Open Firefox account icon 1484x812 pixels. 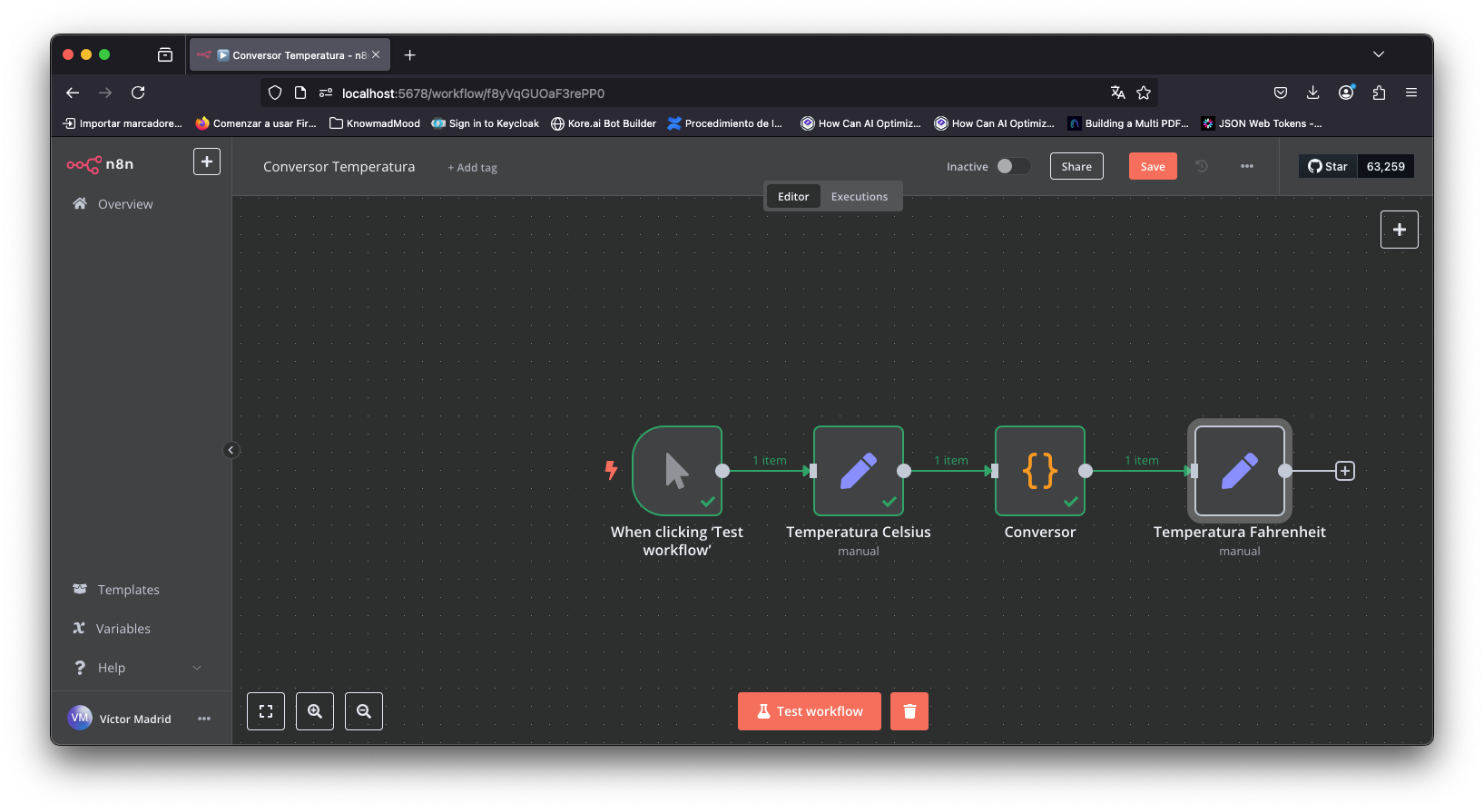(x=1346, y=93)
